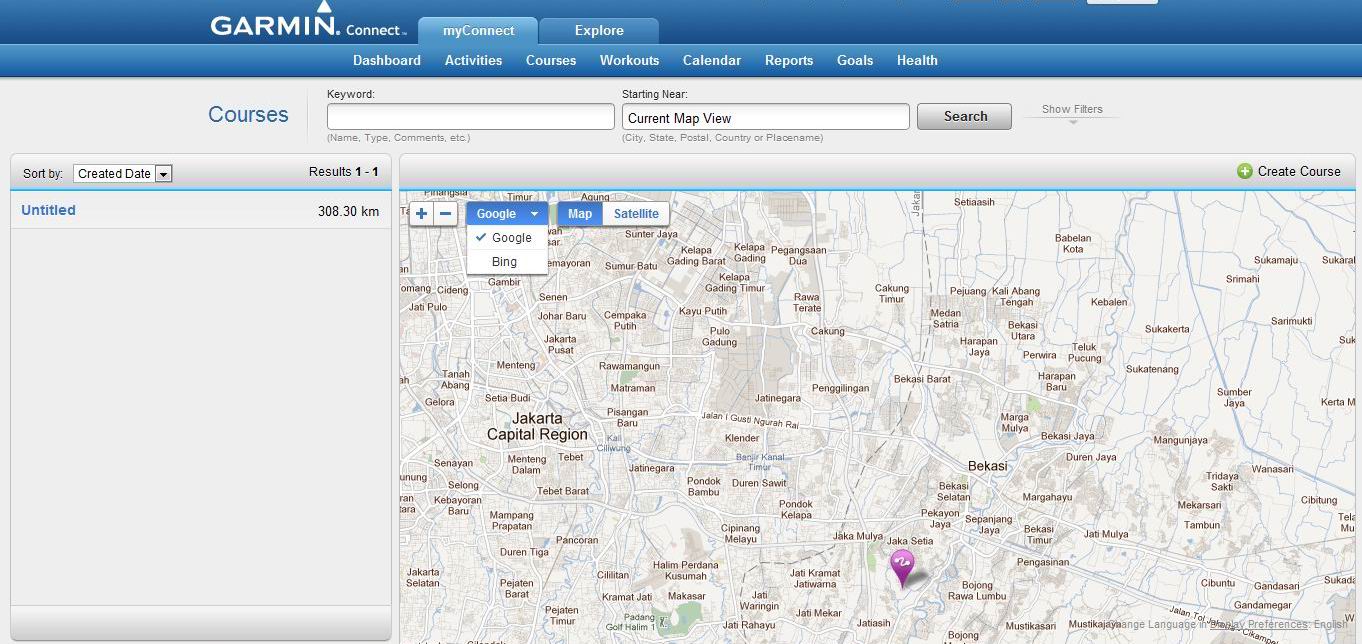
Task: Expand the Show Filters panel
Action: (x=1072, y=113)
